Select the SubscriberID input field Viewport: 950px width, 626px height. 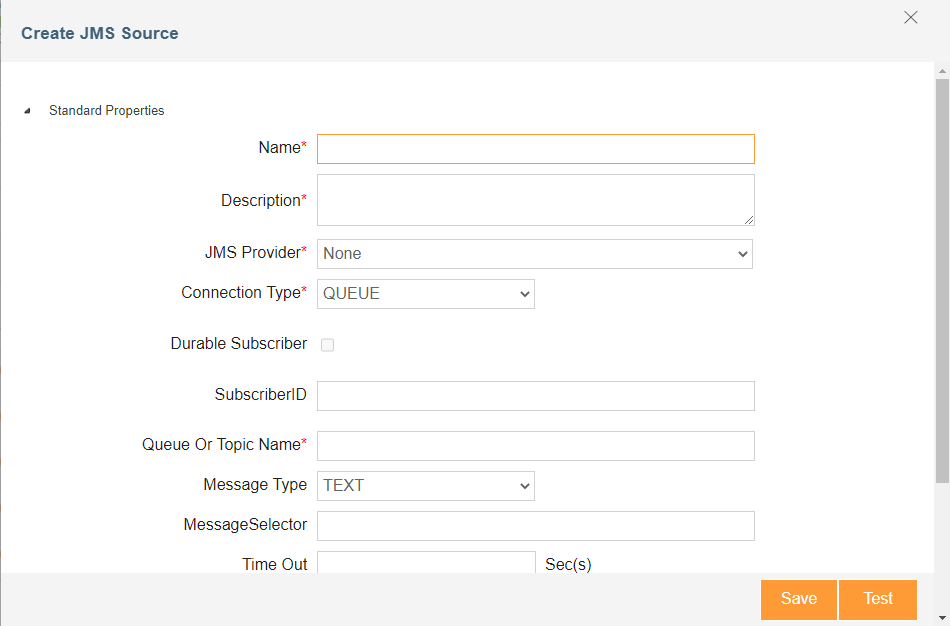click(x=535, y=396)
